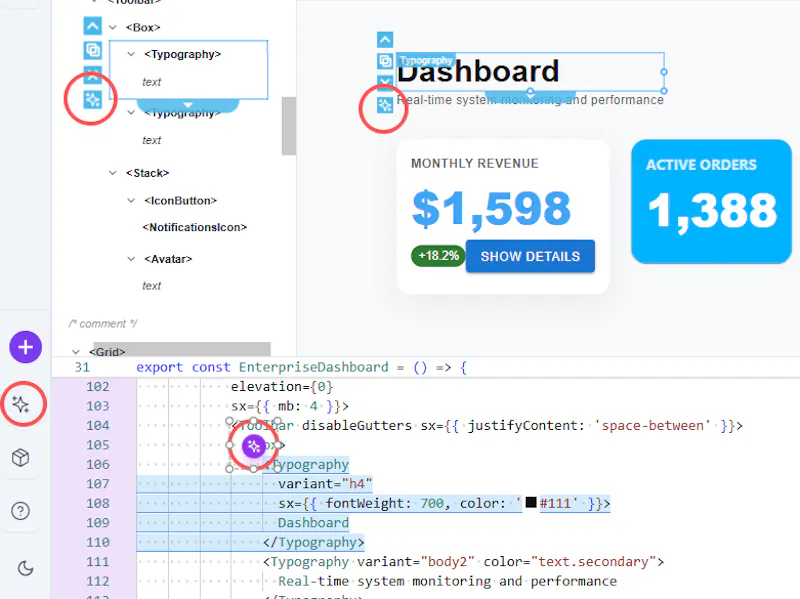Click the Dashboard heading in preview
800x599 pixels.
pos(478,72)
